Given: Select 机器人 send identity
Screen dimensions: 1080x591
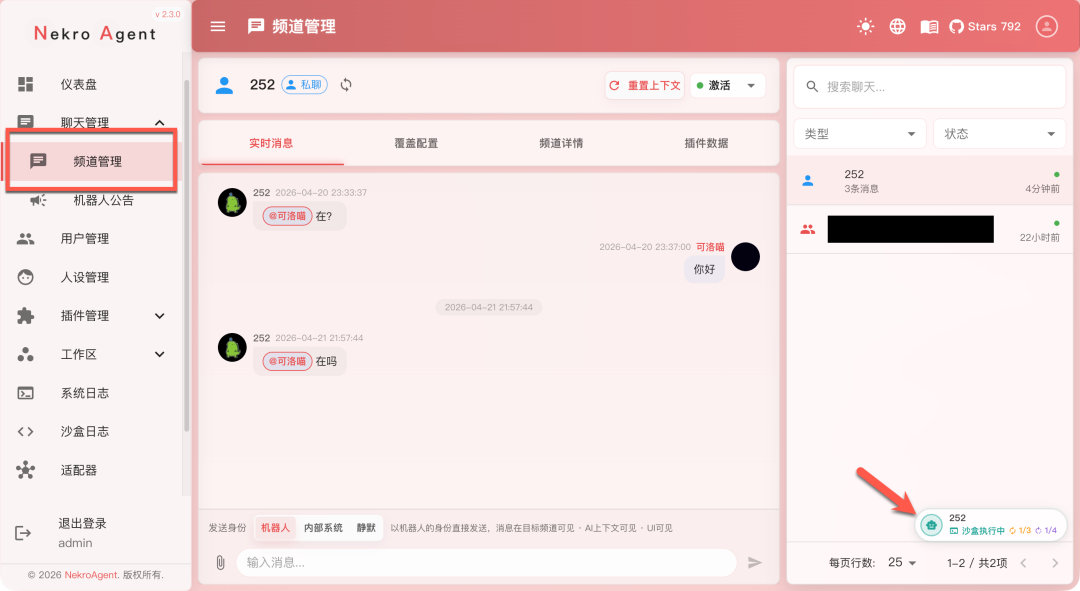Looking at the screenshot, I should click(275, 528).
